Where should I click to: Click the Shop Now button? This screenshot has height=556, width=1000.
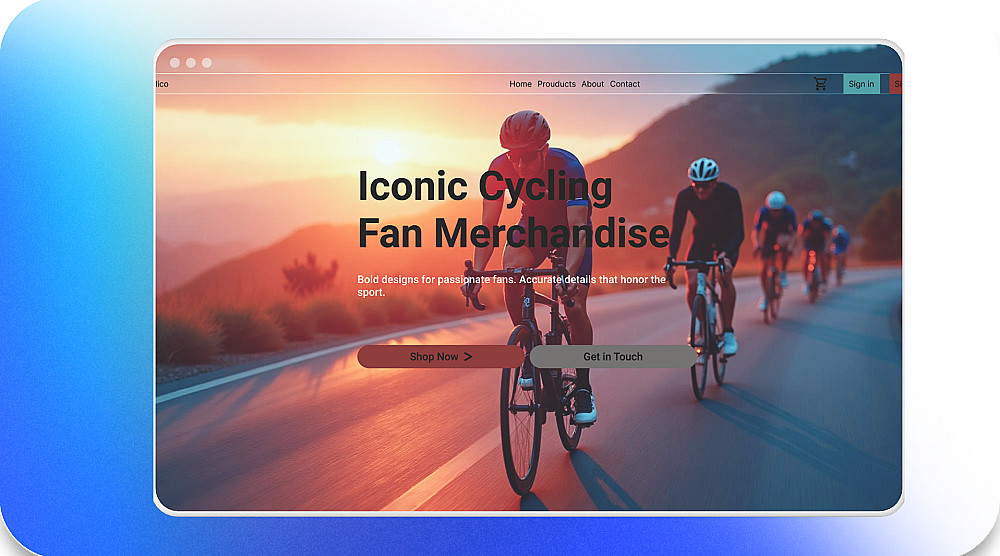click(x=441, y=356)
